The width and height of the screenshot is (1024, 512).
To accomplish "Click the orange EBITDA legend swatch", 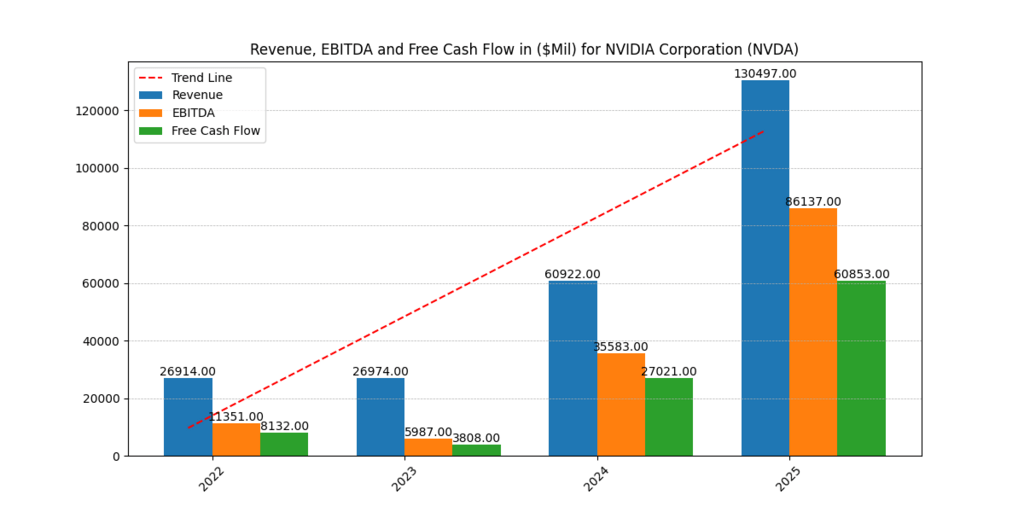I will [x=150, y=113].
